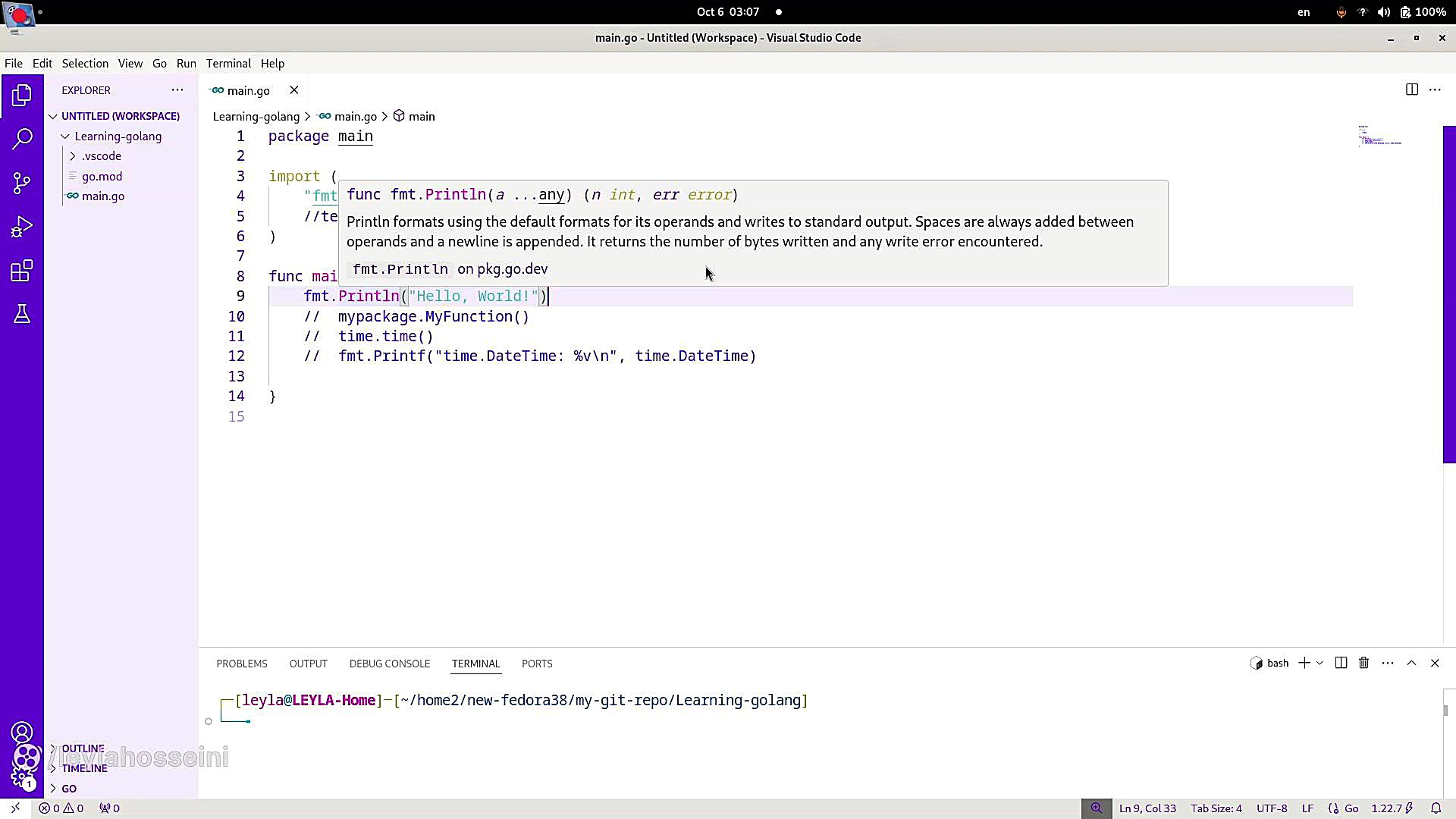
Task: Close the main.go editor tab
Action: 294,90
